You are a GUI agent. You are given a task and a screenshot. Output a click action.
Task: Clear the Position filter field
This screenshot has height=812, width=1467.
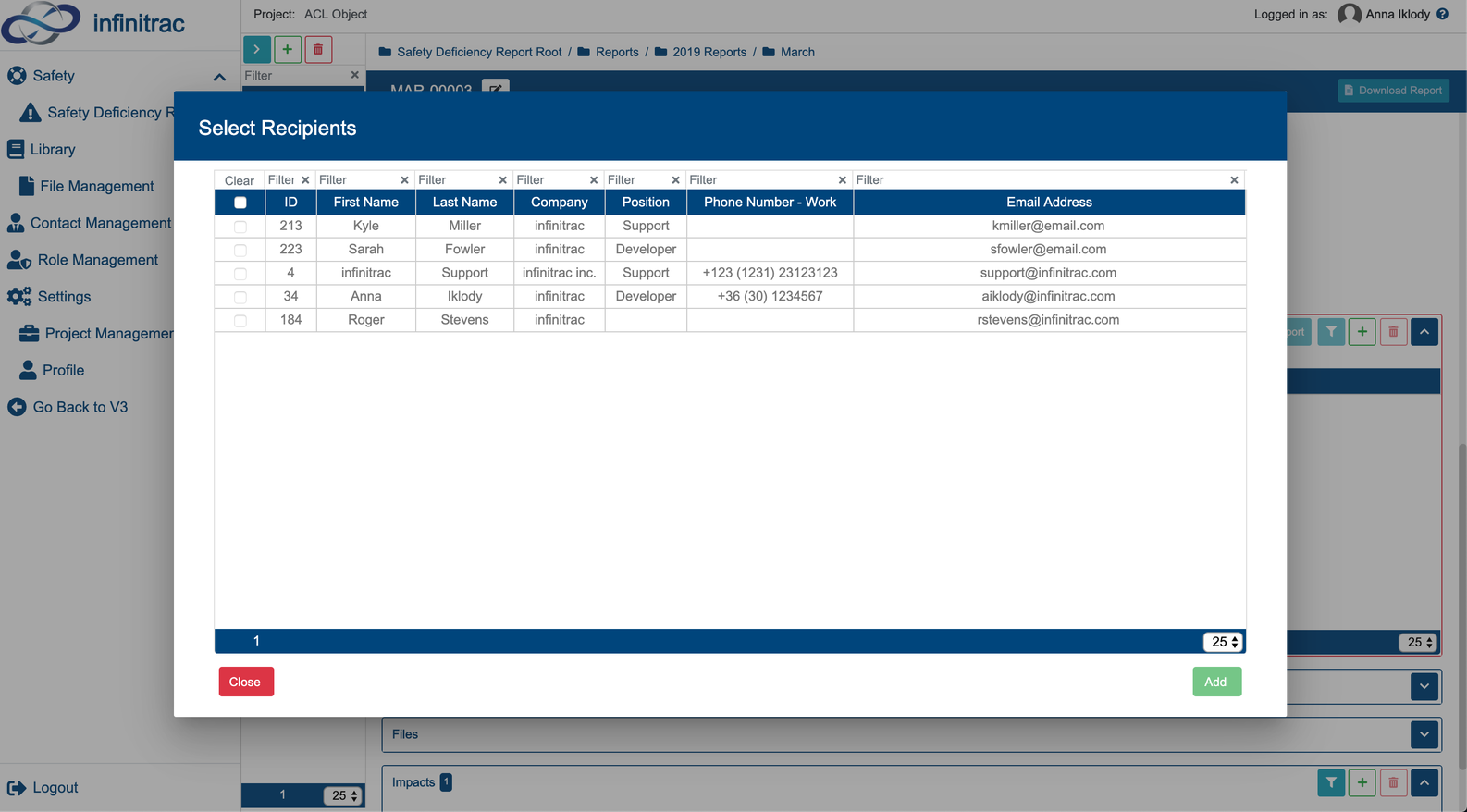(675, 180)
